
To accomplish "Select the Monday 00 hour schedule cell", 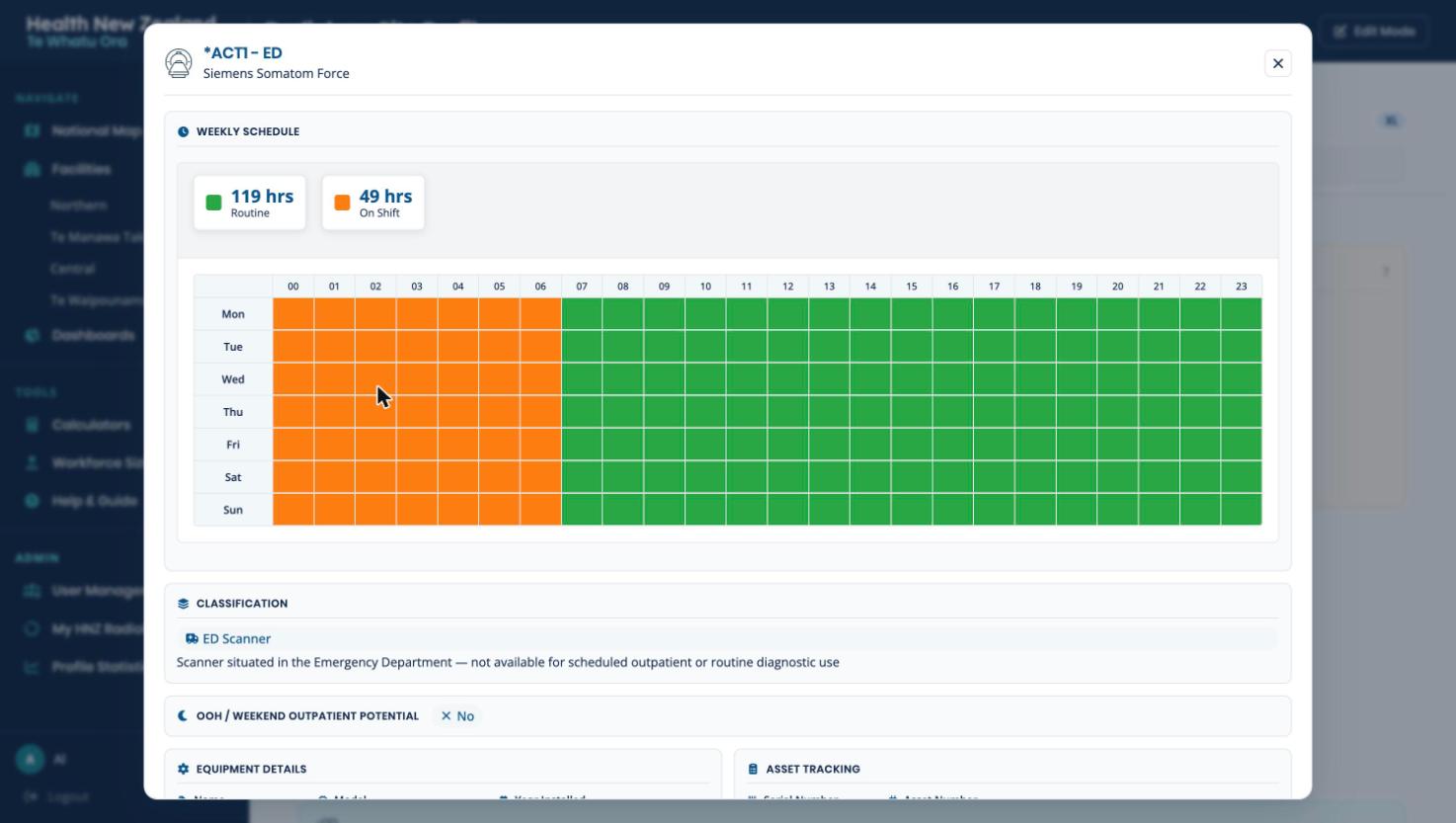I will pyautogui.click(x=293, y=314).
